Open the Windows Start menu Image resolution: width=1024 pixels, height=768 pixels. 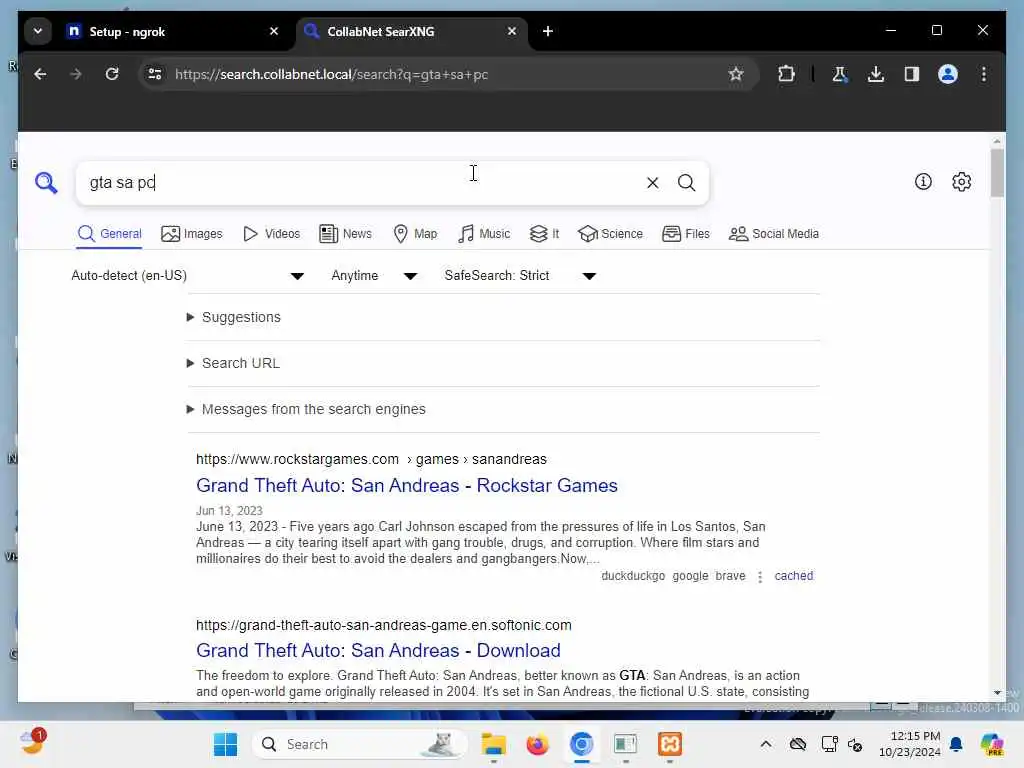coord(225,744)
